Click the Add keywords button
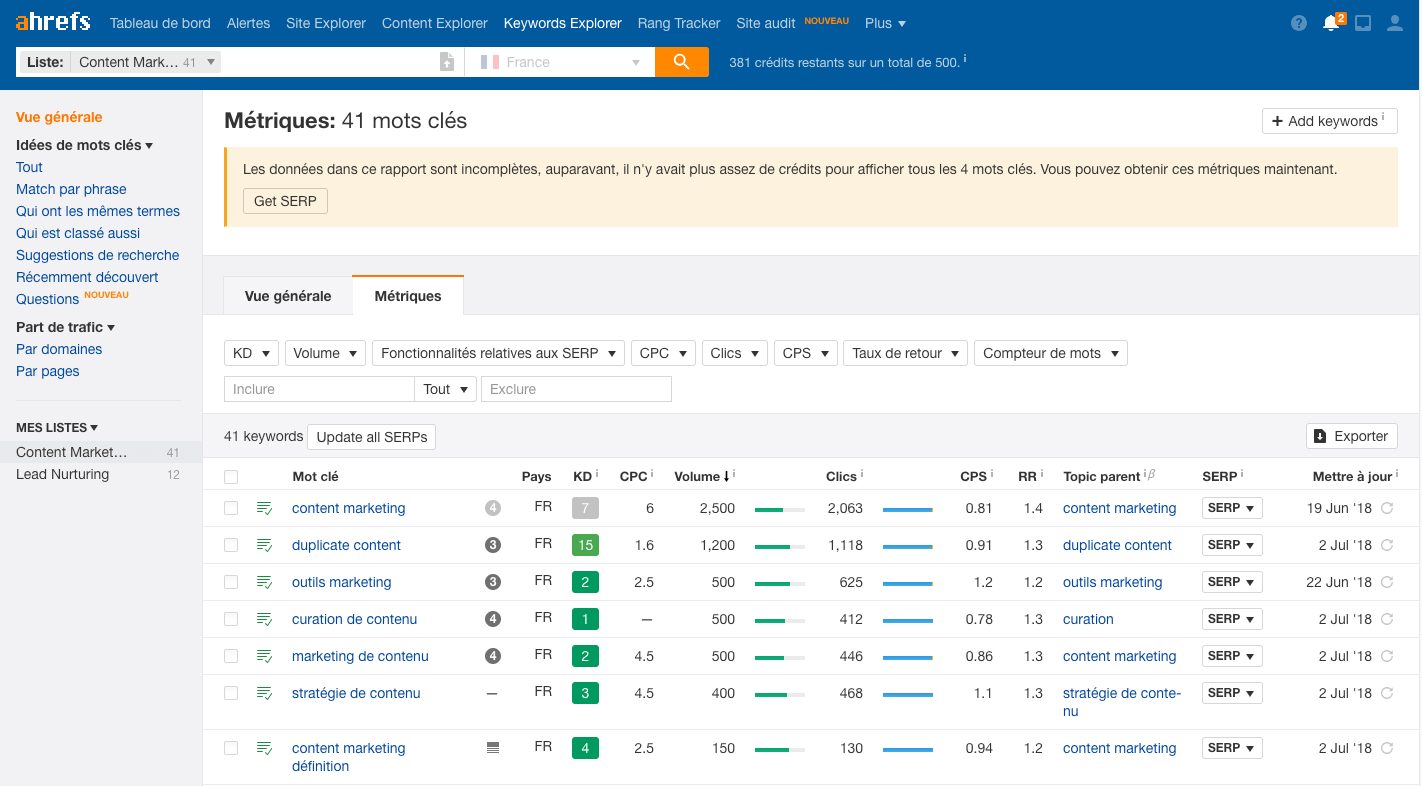This screenshot has width=1422, height=786. pos(1330,121)
